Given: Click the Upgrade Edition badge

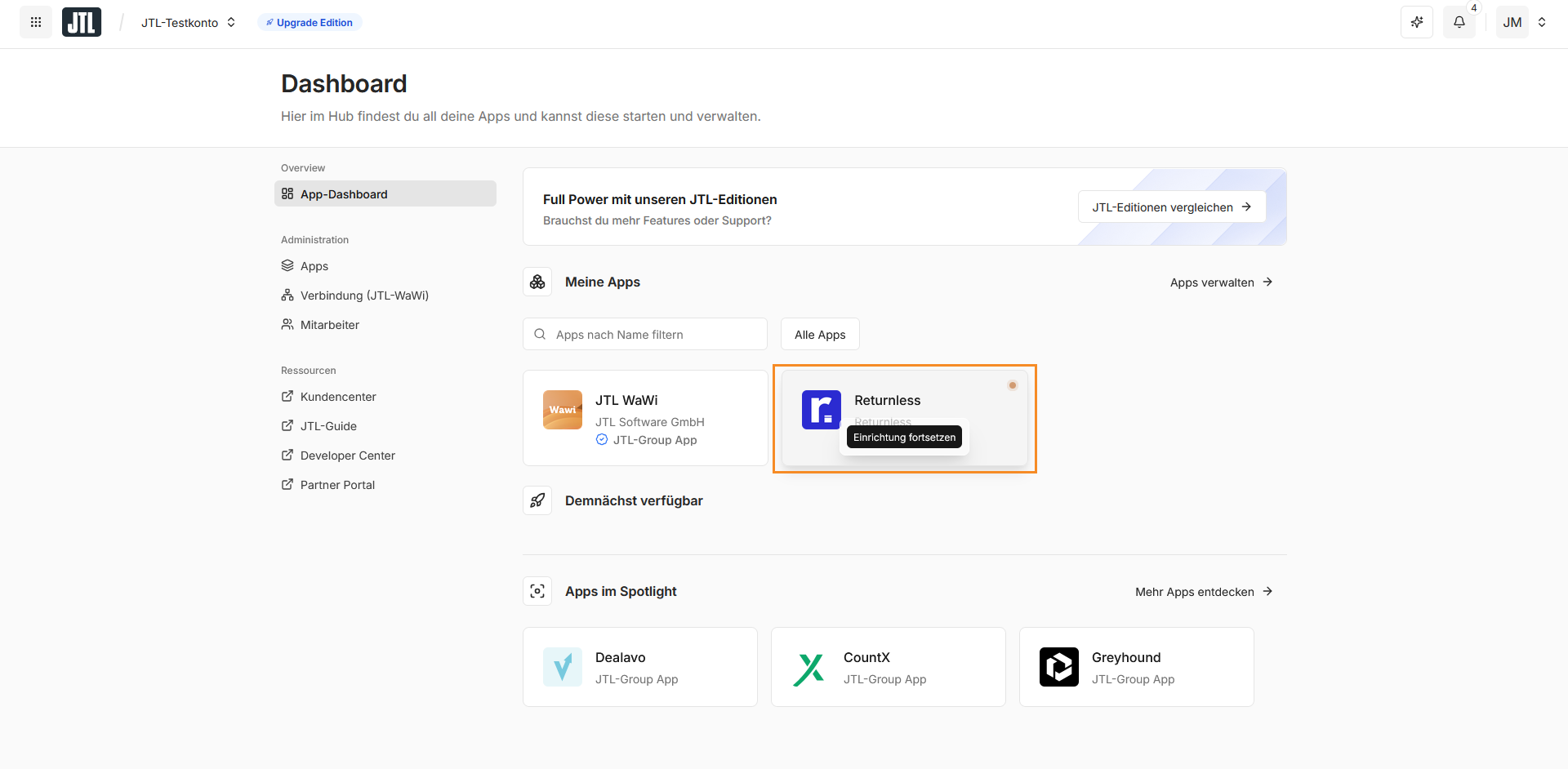Looking at the screenshot, I should pos(310,23).
